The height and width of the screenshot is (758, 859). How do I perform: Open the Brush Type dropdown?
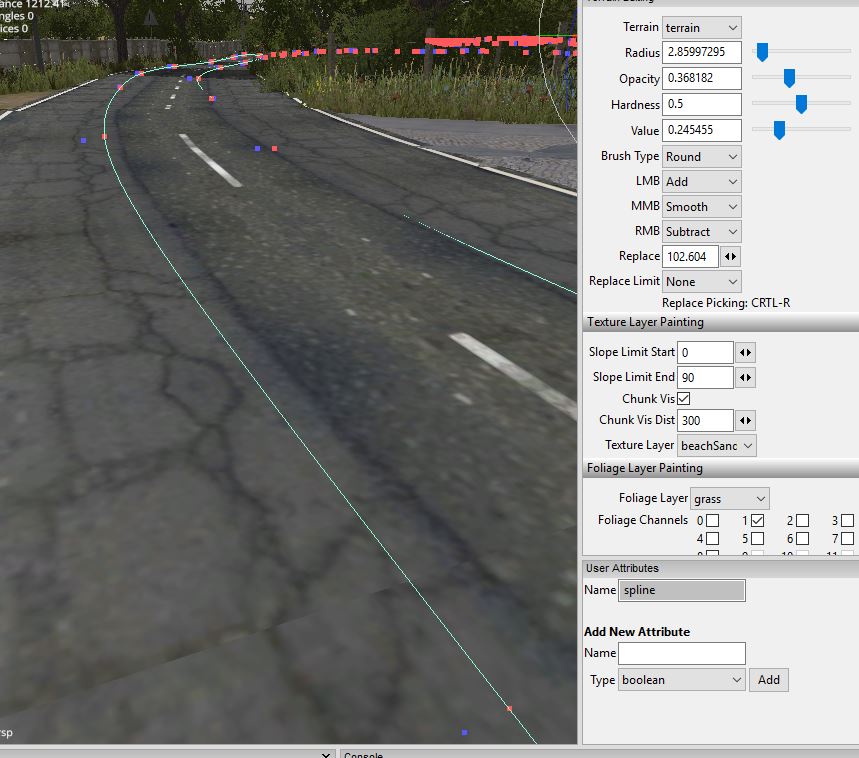[x=701, y=156]
